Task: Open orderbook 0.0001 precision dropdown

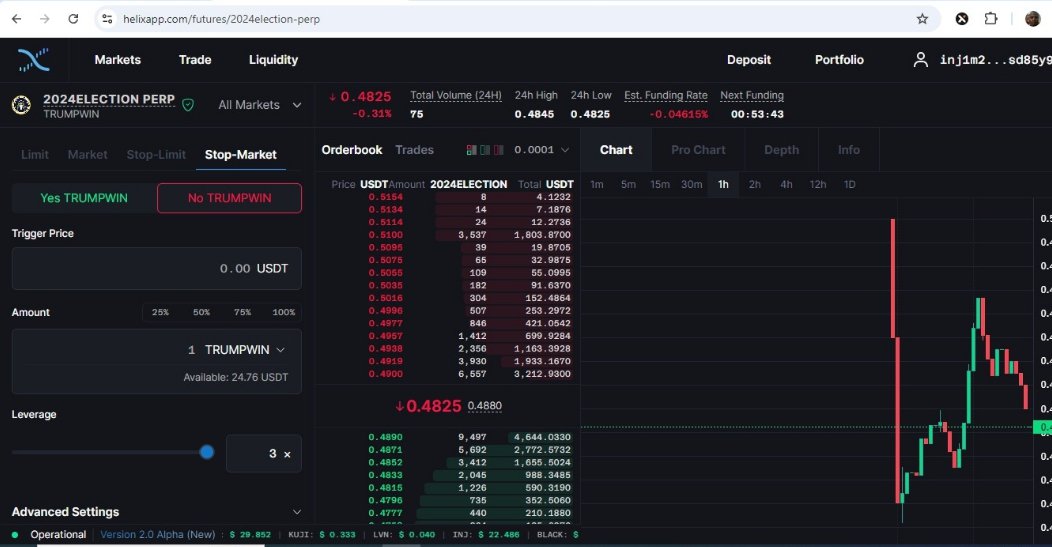Action: click(541, 150)
